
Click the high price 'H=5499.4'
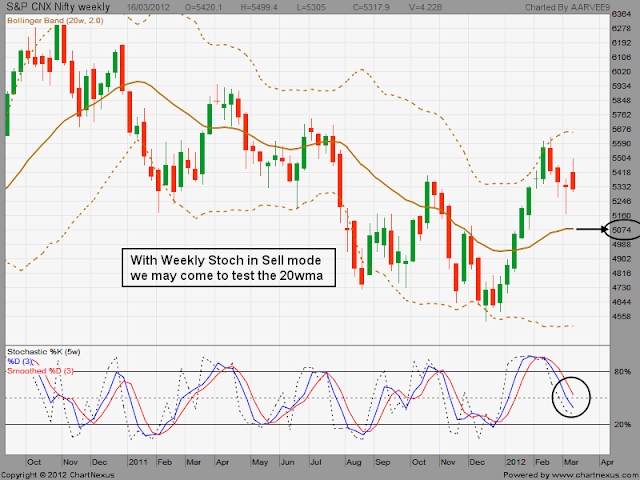pyautogui.click(x=260, y=7)
